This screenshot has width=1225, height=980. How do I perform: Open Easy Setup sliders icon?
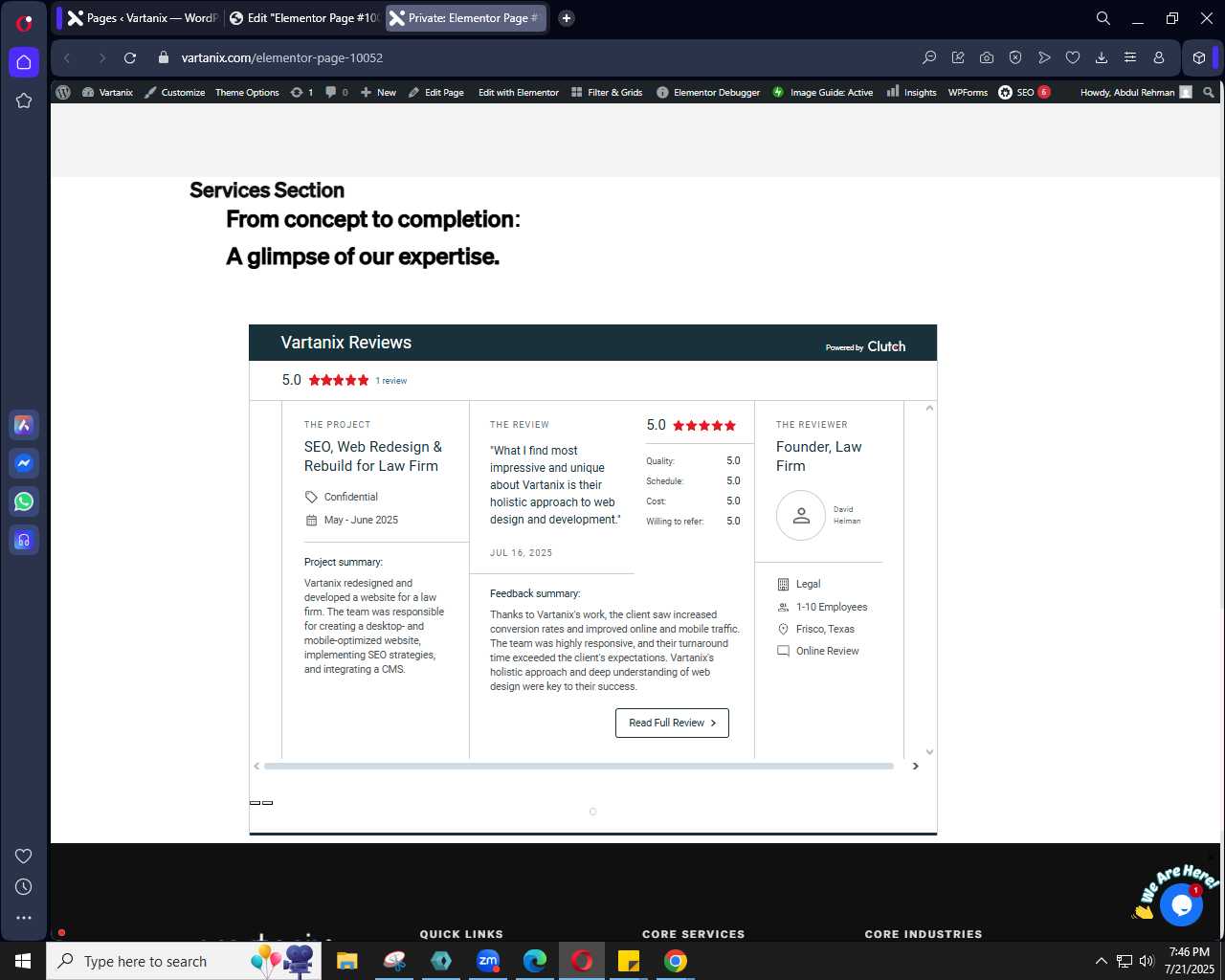point(1130,57)
